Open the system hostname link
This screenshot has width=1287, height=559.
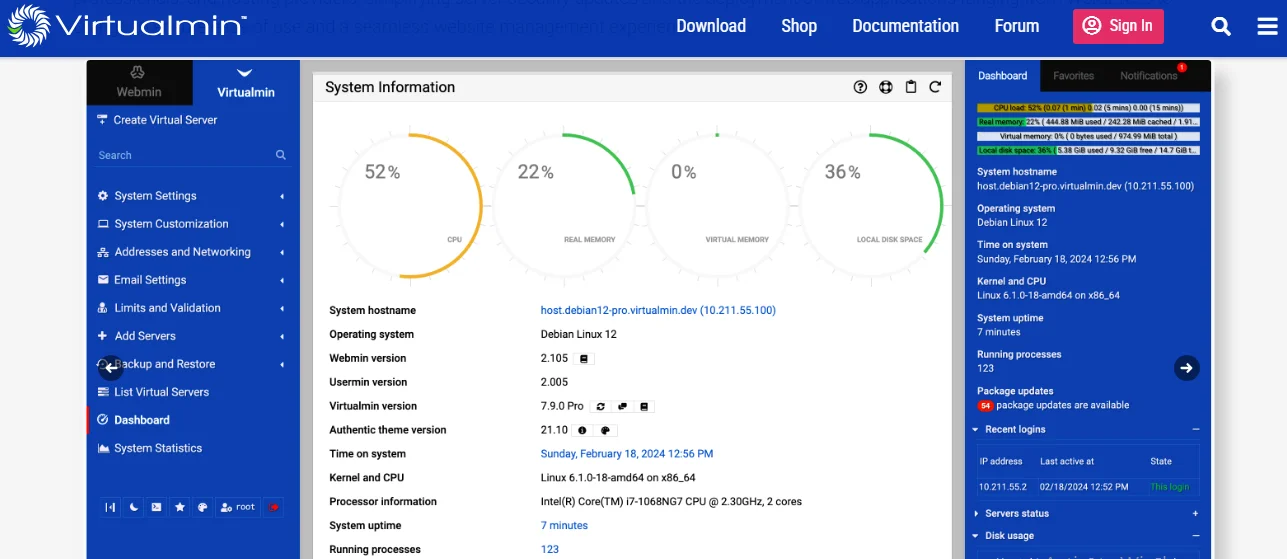coord(658,310)
